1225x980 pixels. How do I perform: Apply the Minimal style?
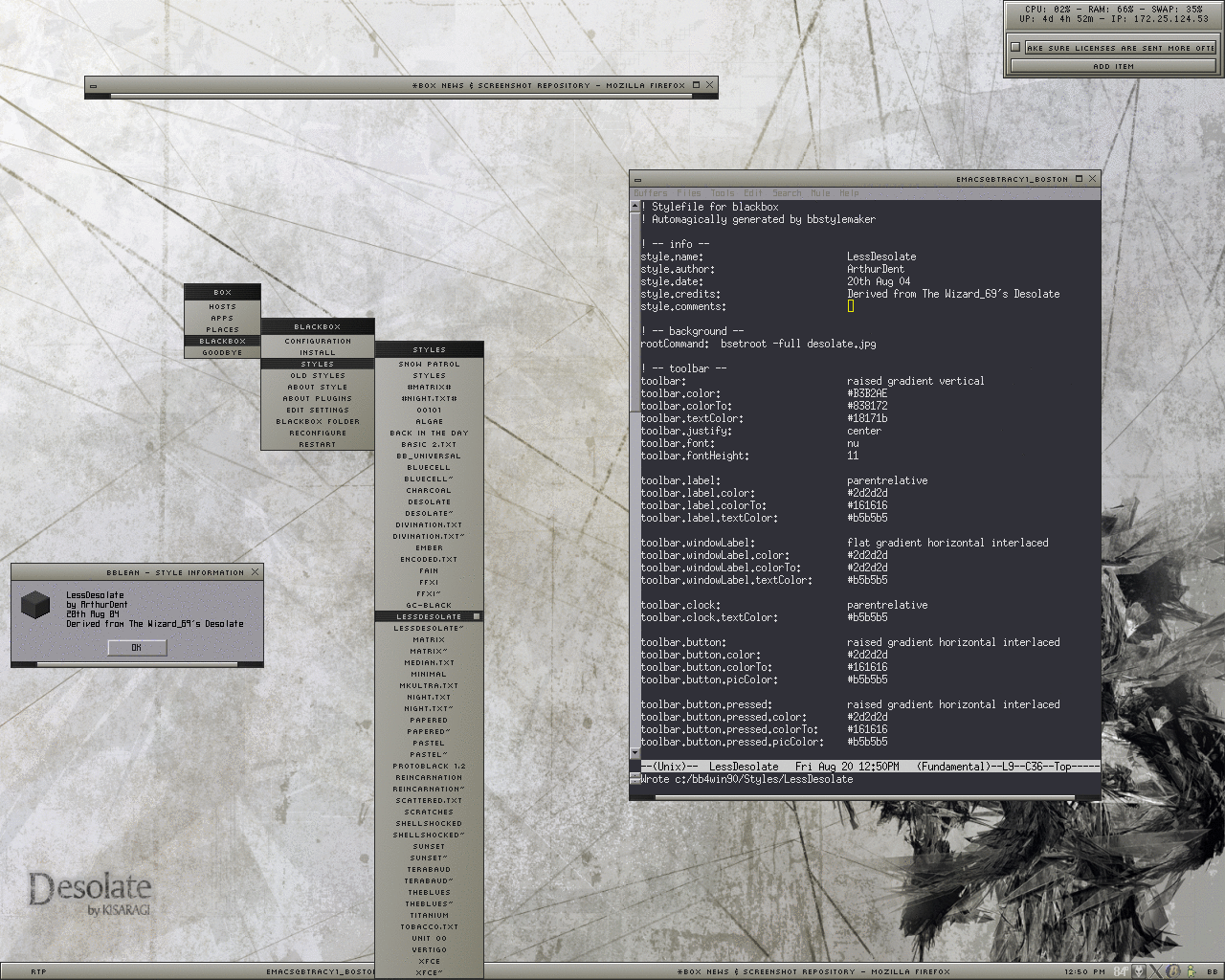(429, 674)
